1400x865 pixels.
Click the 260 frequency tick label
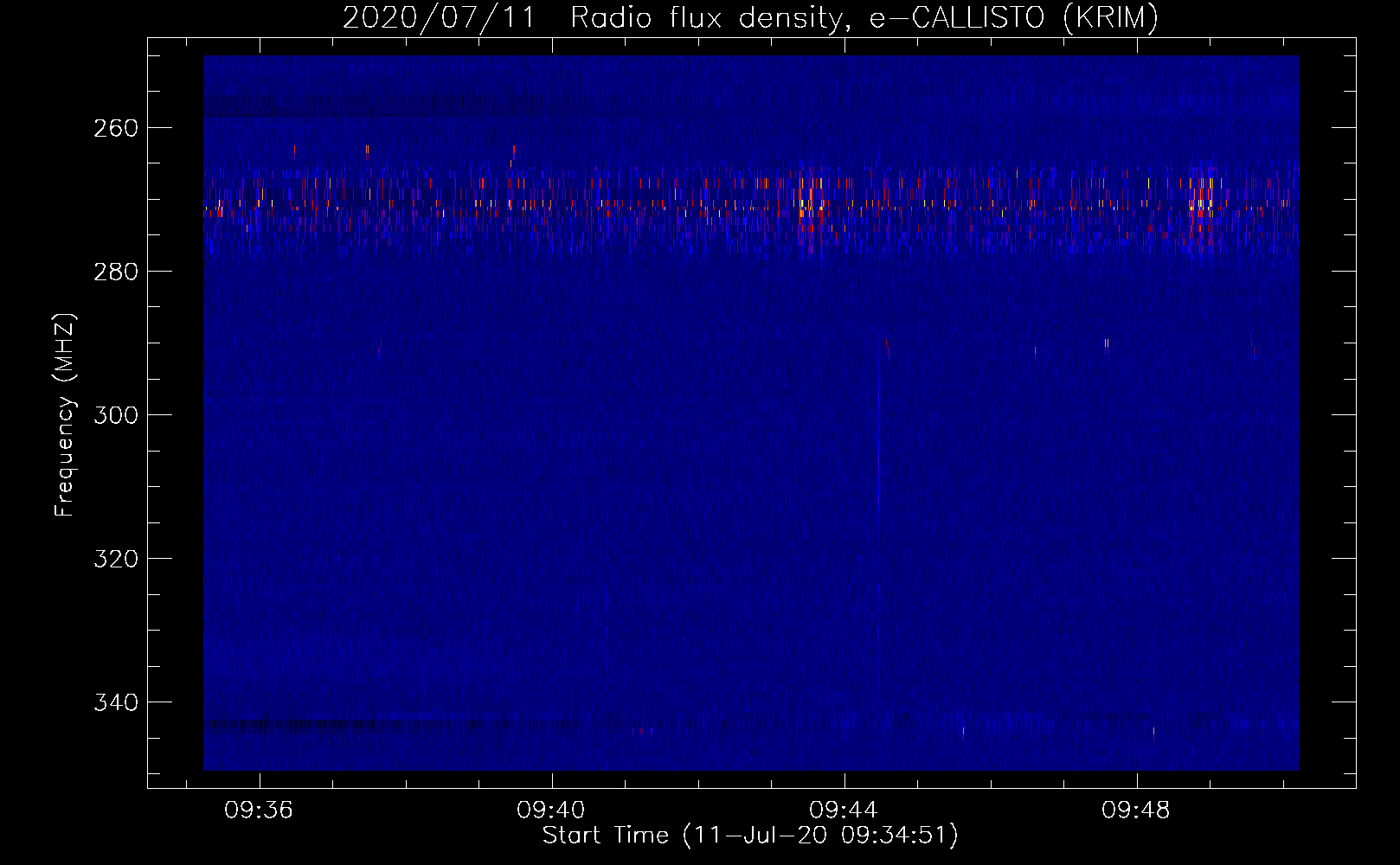tap(116, 128)
